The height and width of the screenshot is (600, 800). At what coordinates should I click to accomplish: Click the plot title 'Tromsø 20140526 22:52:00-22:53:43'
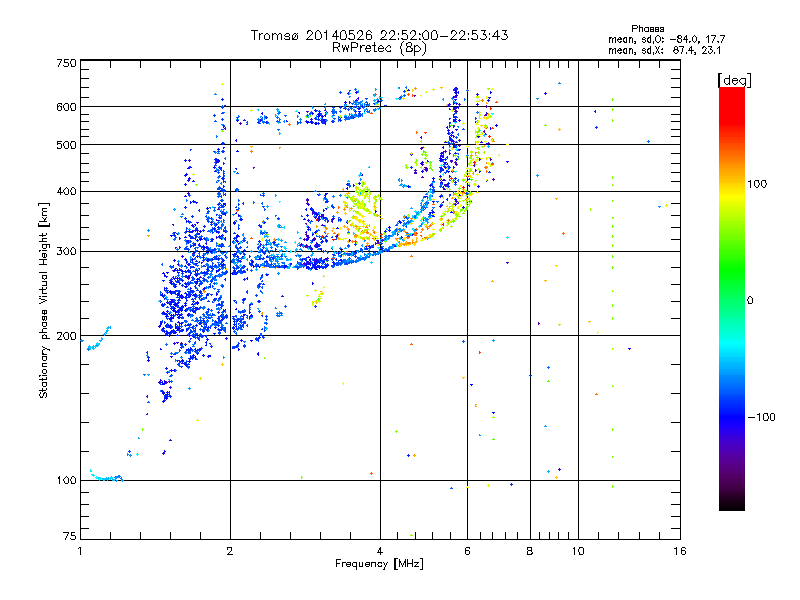(x=379, y=35)
